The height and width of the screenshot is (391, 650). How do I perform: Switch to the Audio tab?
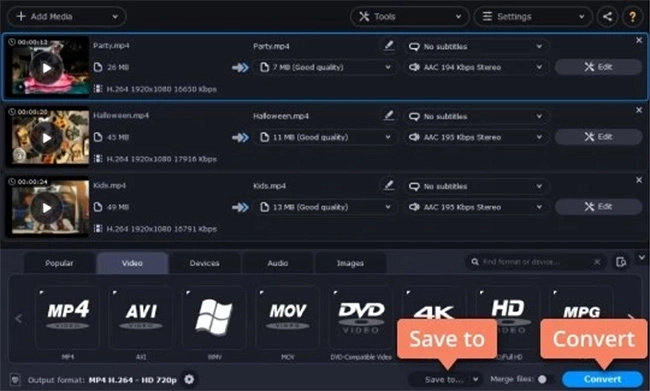[278, 263]
